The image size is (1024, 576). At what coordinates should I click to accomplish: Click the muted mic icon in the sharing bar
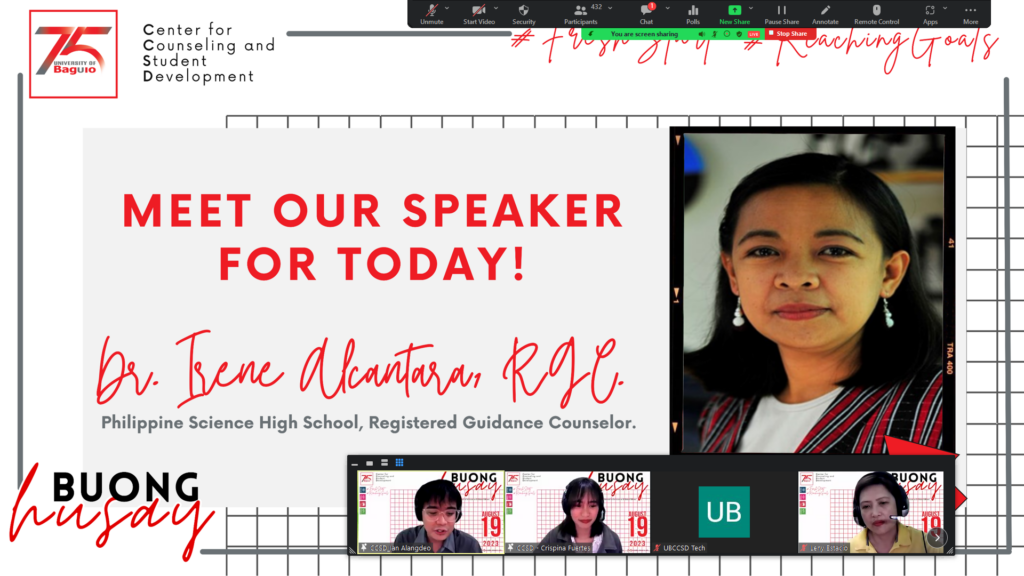714,34
